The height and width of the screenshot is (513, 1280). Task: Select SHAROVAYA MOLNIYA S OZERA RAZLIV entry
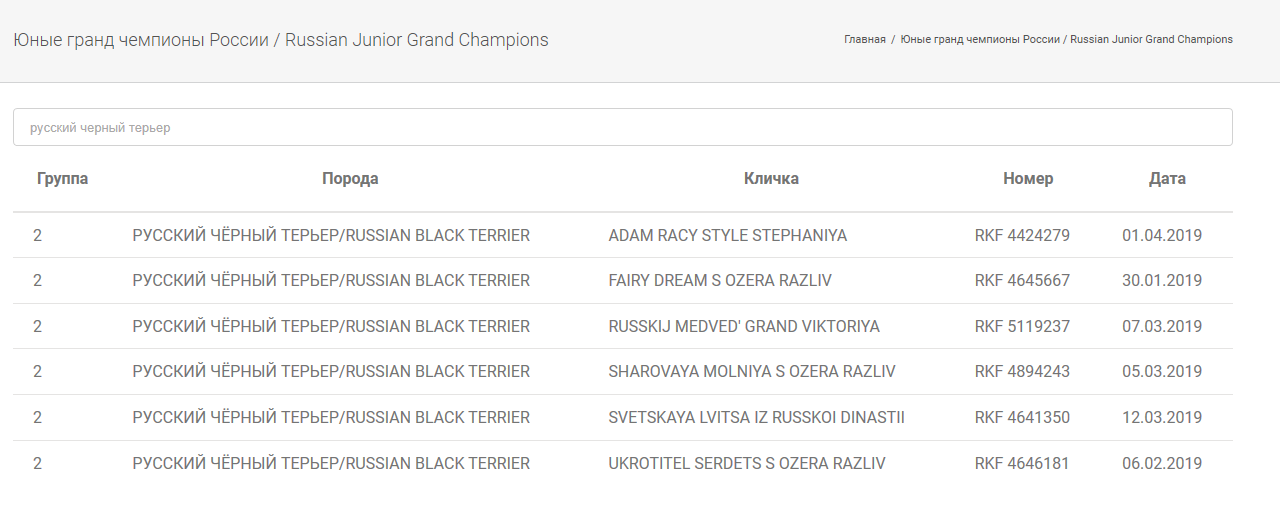click(752, 372)
